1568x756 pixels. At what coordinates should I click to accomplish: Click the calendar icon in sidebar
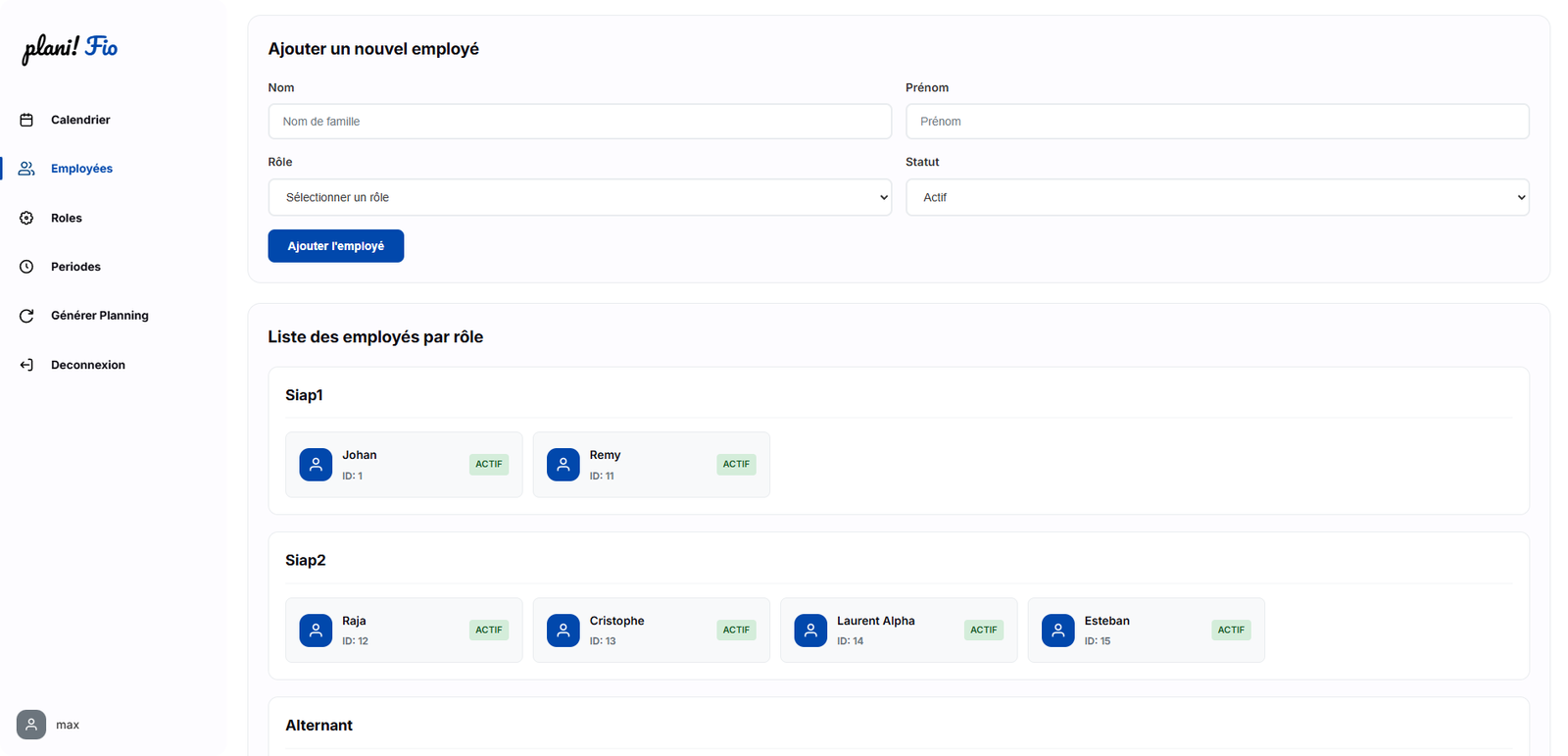coord(26,120)
